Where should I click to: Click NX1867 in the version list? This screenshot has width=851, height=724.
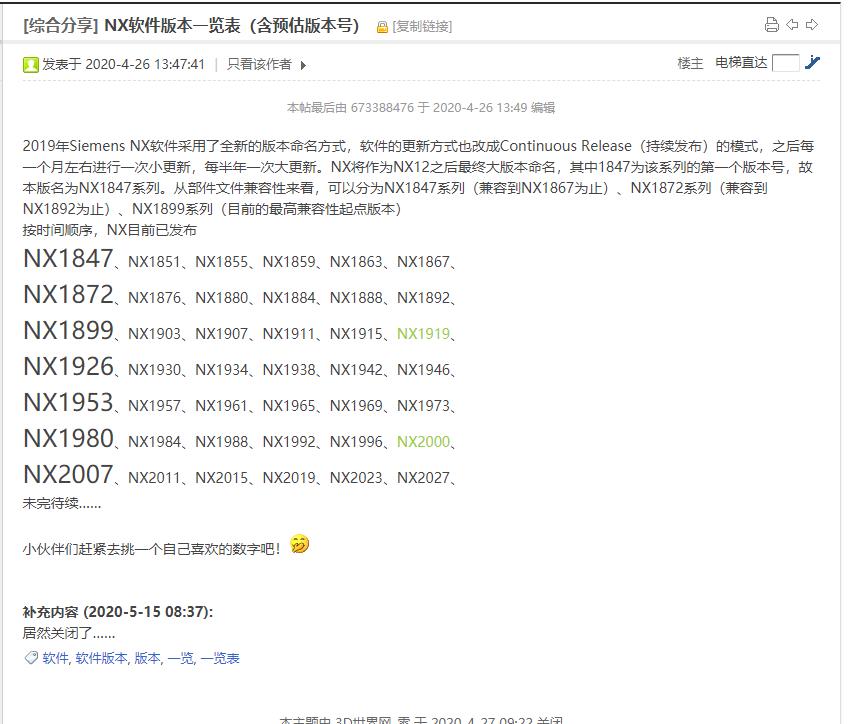pyautogui.click(x=423, y=262)
